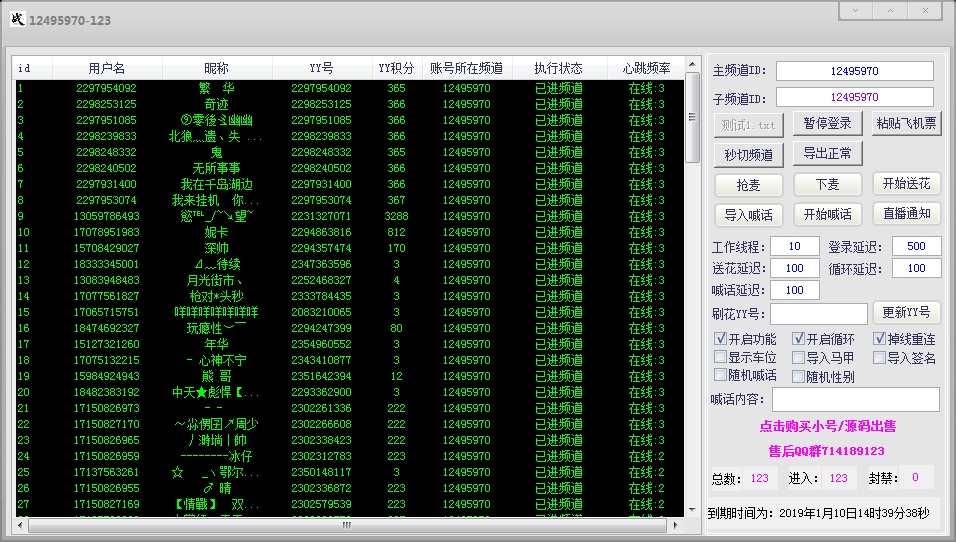
Task: Click the 开始送花 button
Action: pos(906,184)
